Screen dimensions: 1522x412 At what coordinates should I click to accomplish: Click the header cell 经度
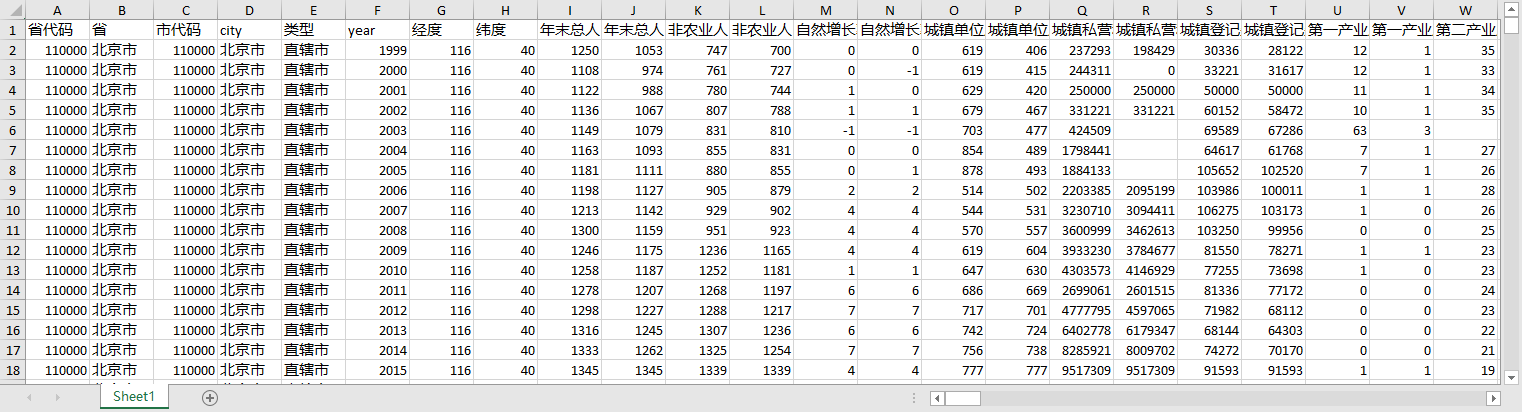(x=441, y=30)
